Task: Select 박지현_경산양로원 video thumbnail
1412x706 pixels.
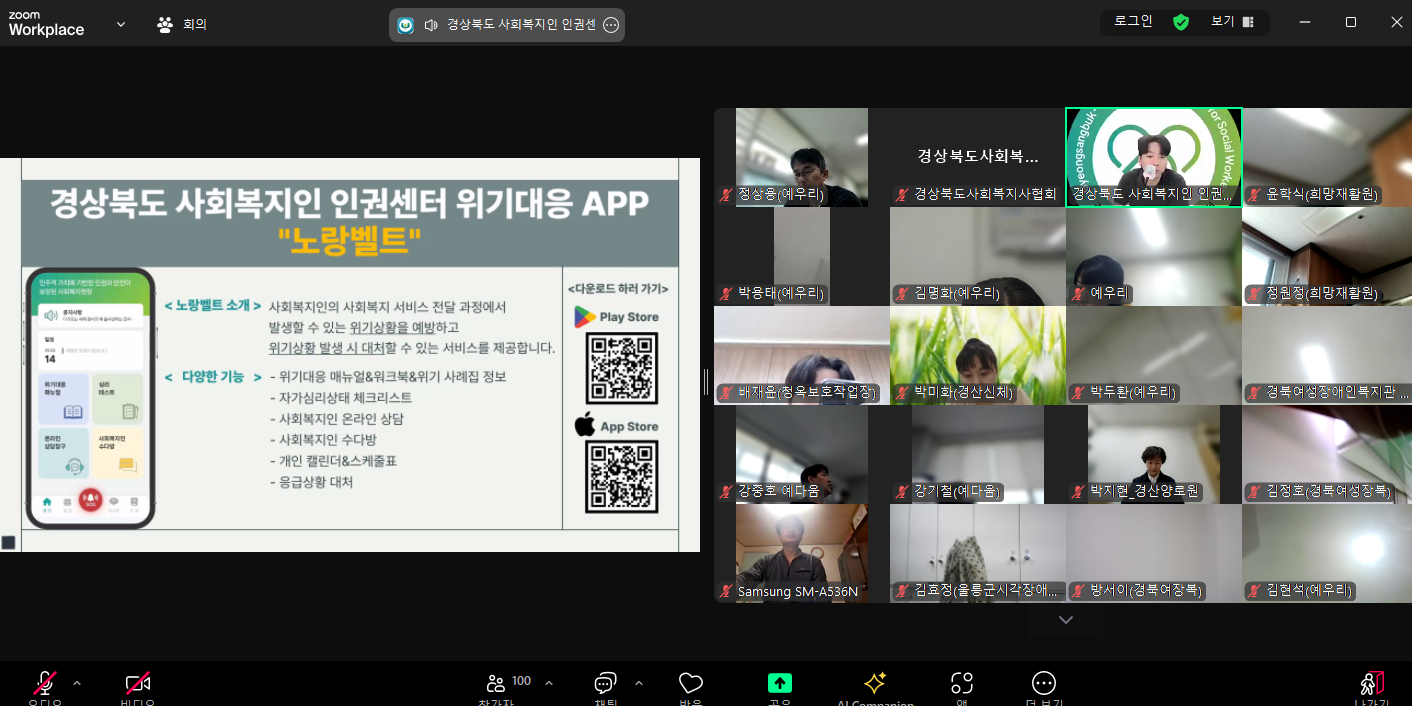Action: pos(1153,454)
